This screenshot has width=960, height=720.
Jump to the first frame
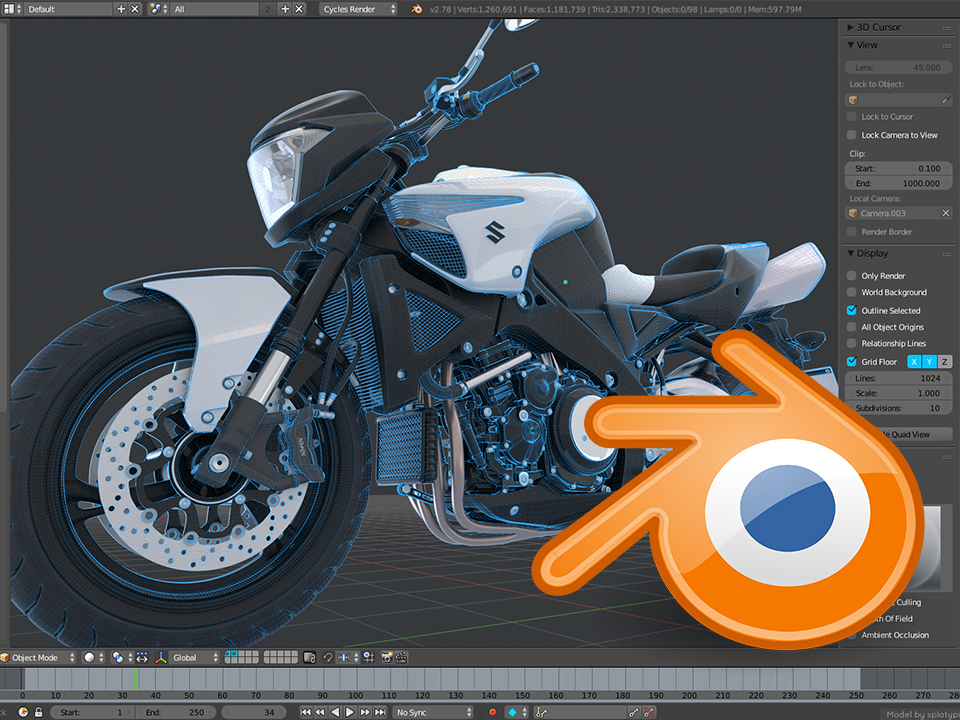coord(305,712)
